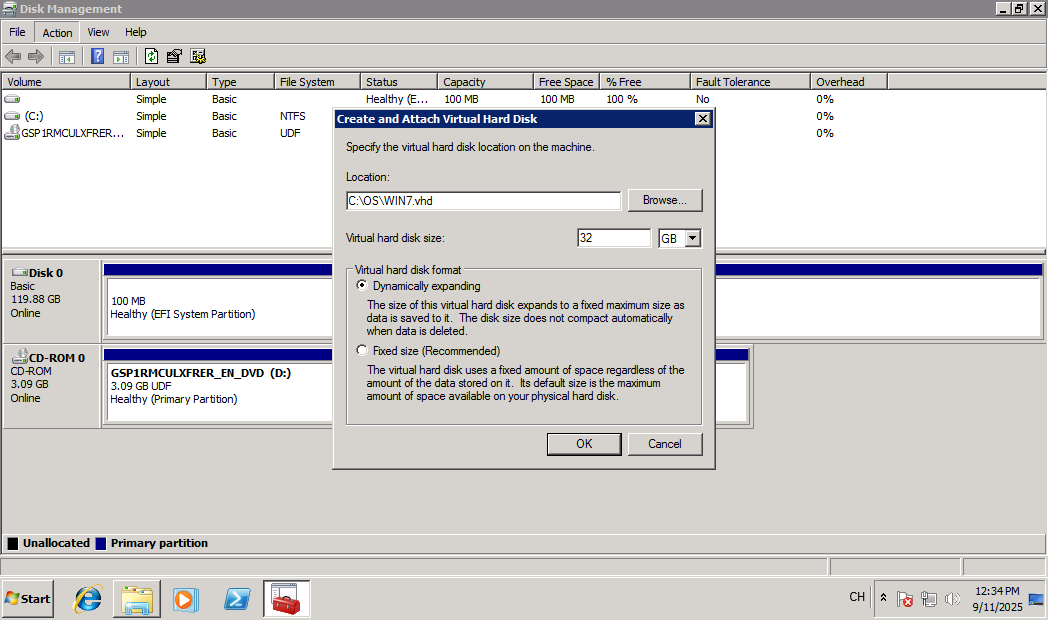Viewport: 1048px width, 620px height.
Task: Select the Dynamically expanding option
Action: (x=362, y=286)
